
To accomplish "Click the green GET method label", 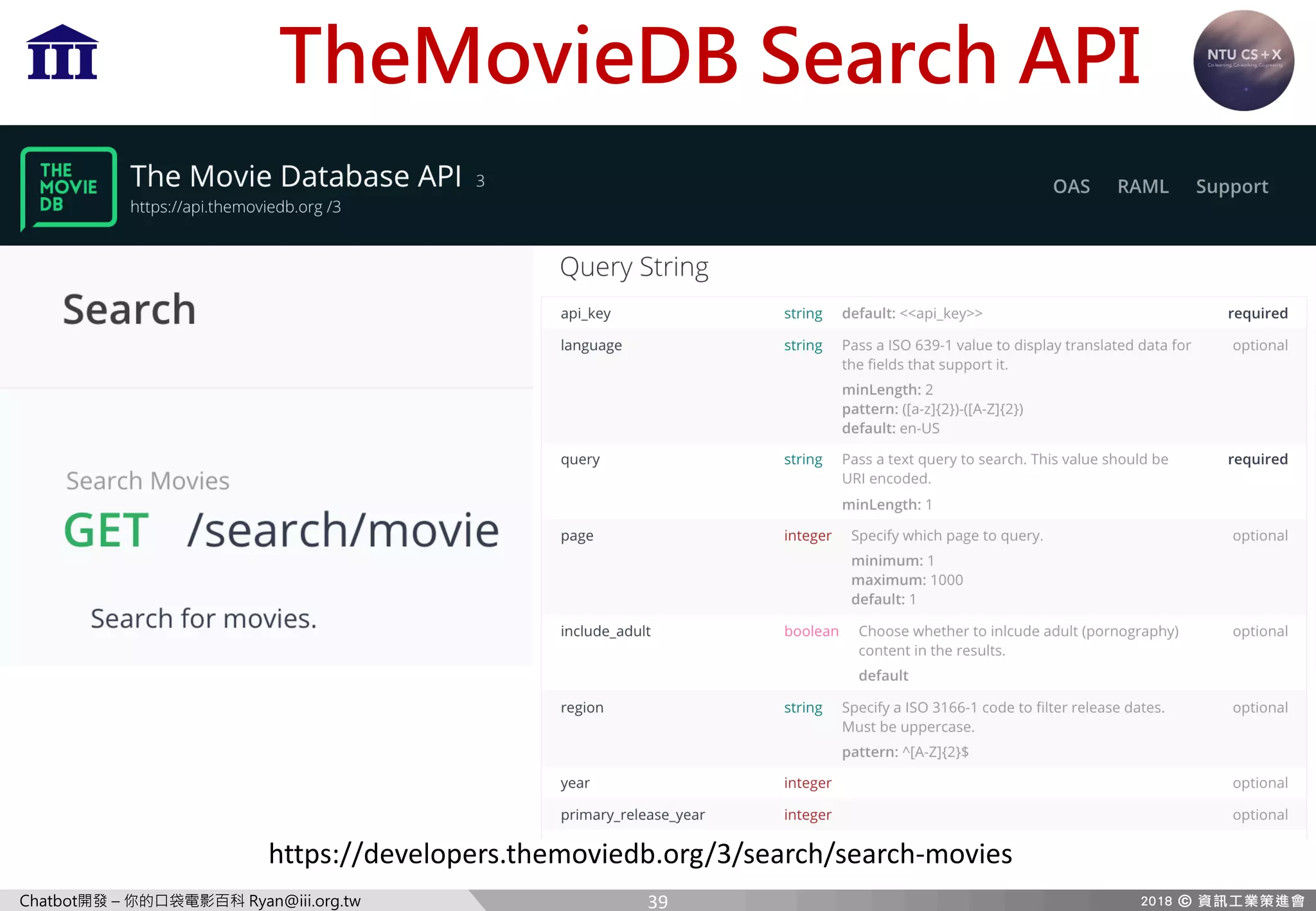I will click(x=106, y=530).
